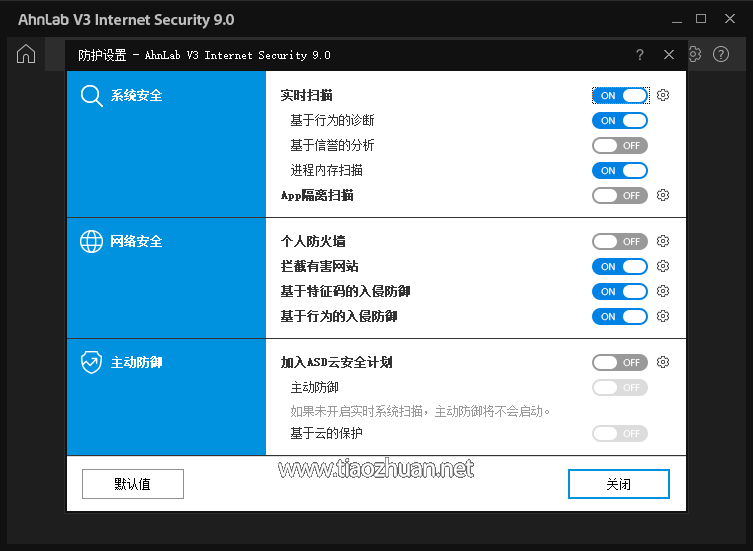Open settings gear for 基于行为的入侵防御
Screen dimensions: 753x551
click(x=663, y=316)
